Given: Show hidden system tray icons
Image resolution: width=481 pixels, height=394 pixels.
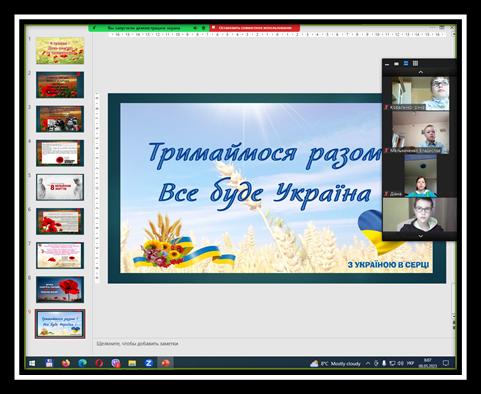Looking at the screenshot, I should (368, 364).
